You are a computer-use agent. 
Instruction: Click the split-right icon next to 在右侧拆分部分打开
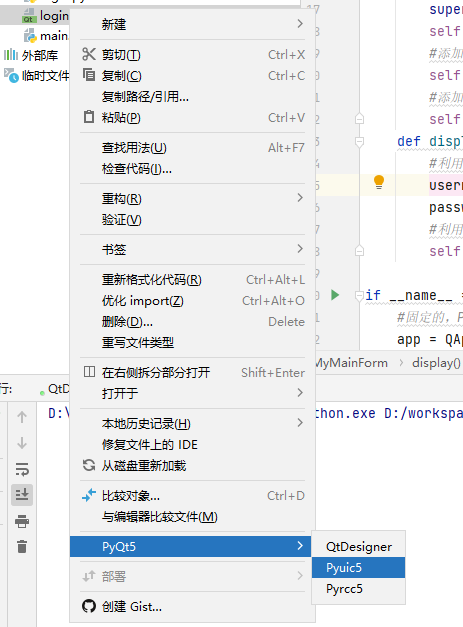(89, 372)
